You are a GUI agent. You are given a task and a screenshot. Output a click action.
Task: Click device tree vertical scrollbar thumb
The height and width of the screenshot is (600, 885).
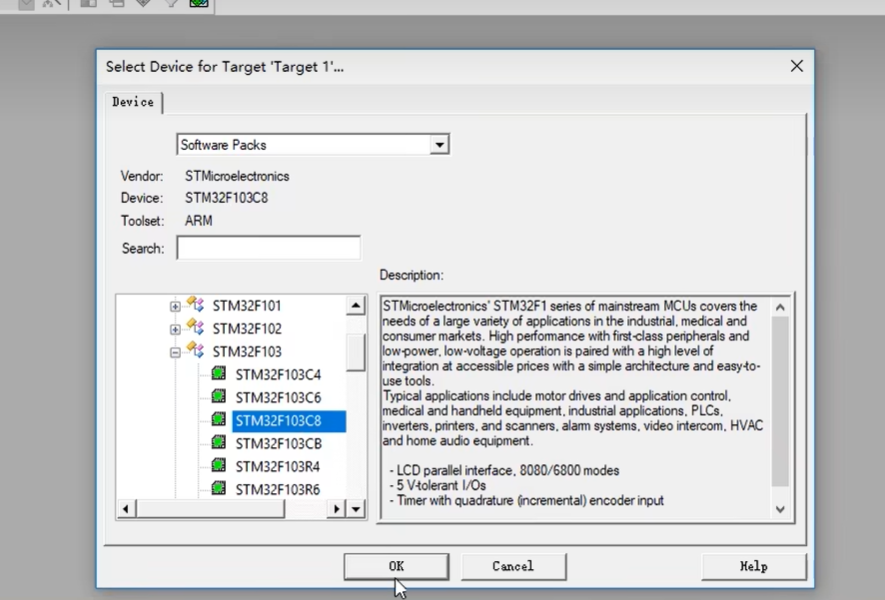[356, 352]
